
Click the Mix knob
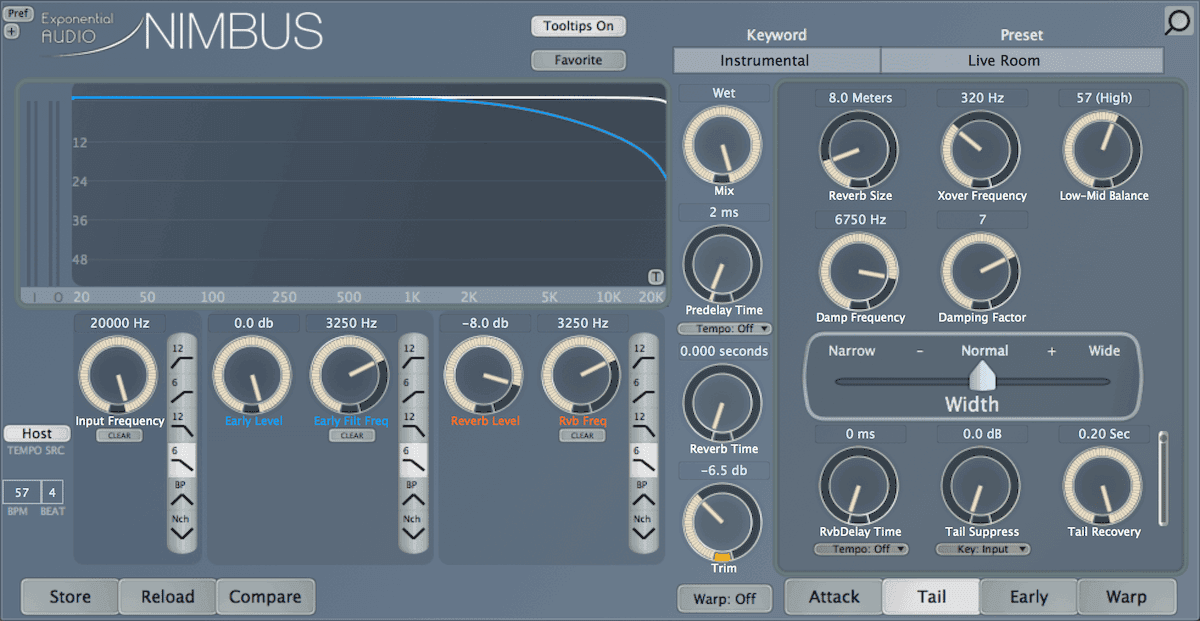pos(722,145)
